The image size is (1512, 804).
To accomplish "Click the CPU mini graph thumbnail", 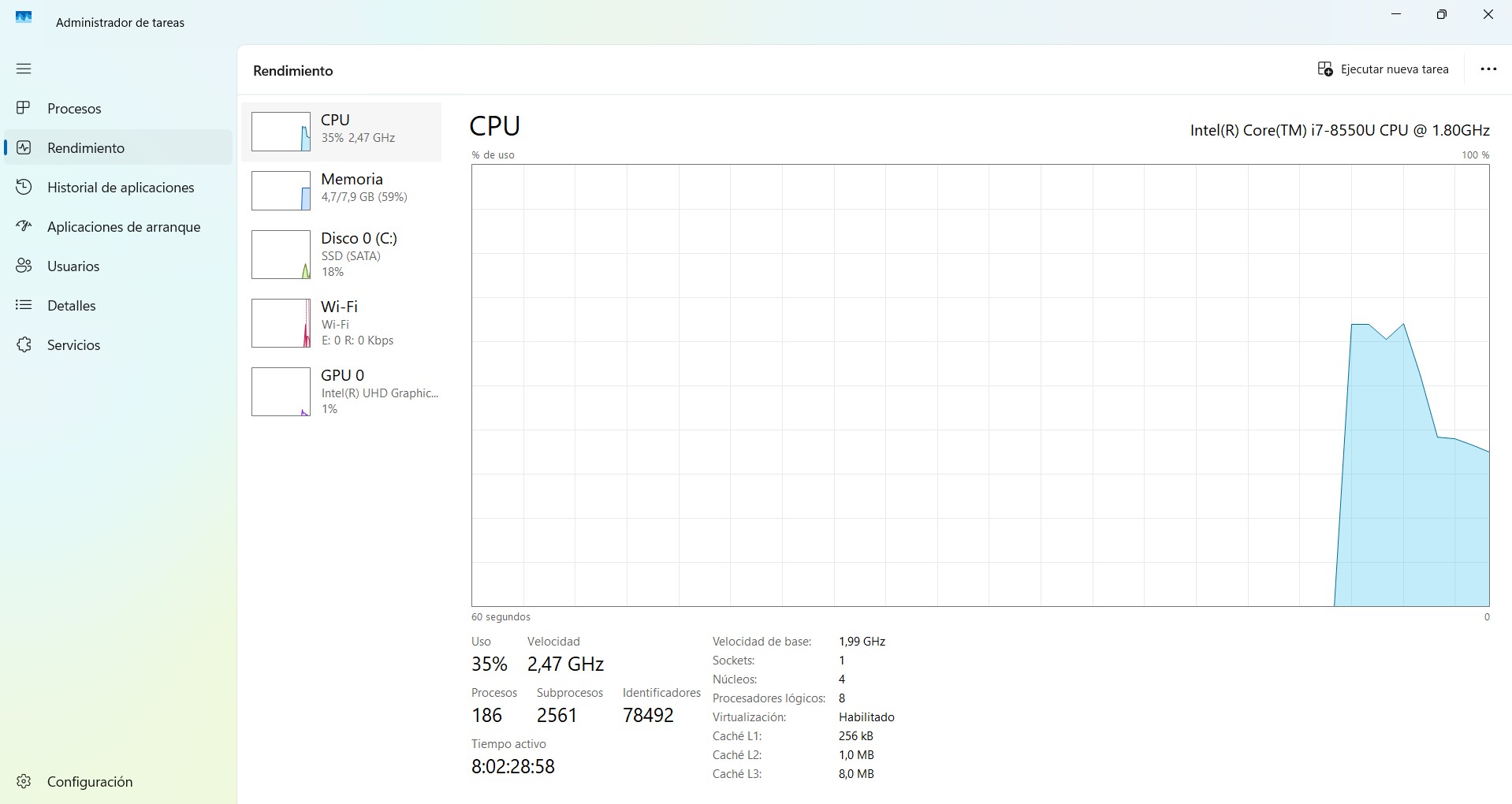I will (281, 132).
